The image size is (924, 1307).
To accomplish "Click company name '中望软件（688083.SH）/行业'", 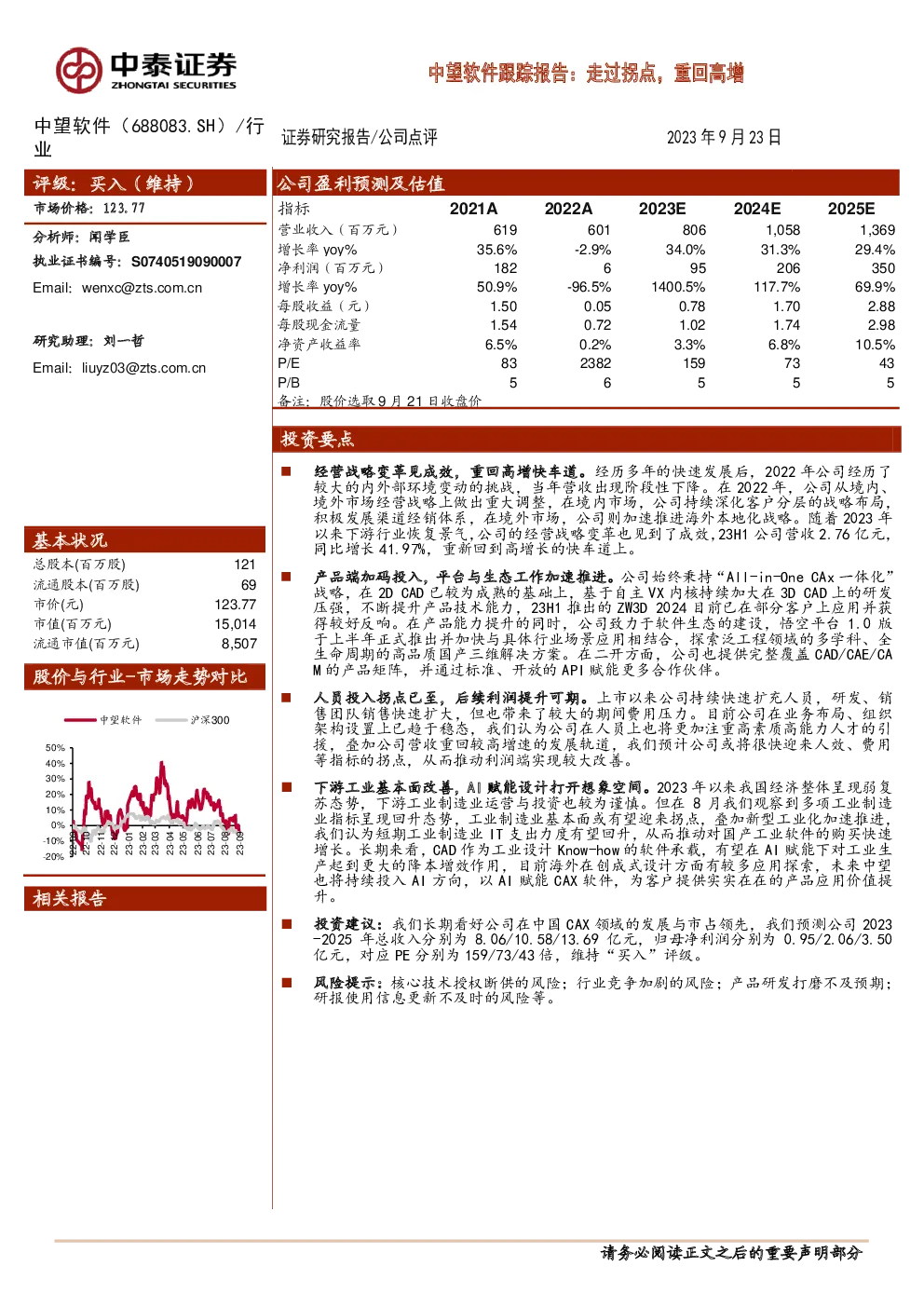I will [x=149, y=137].
